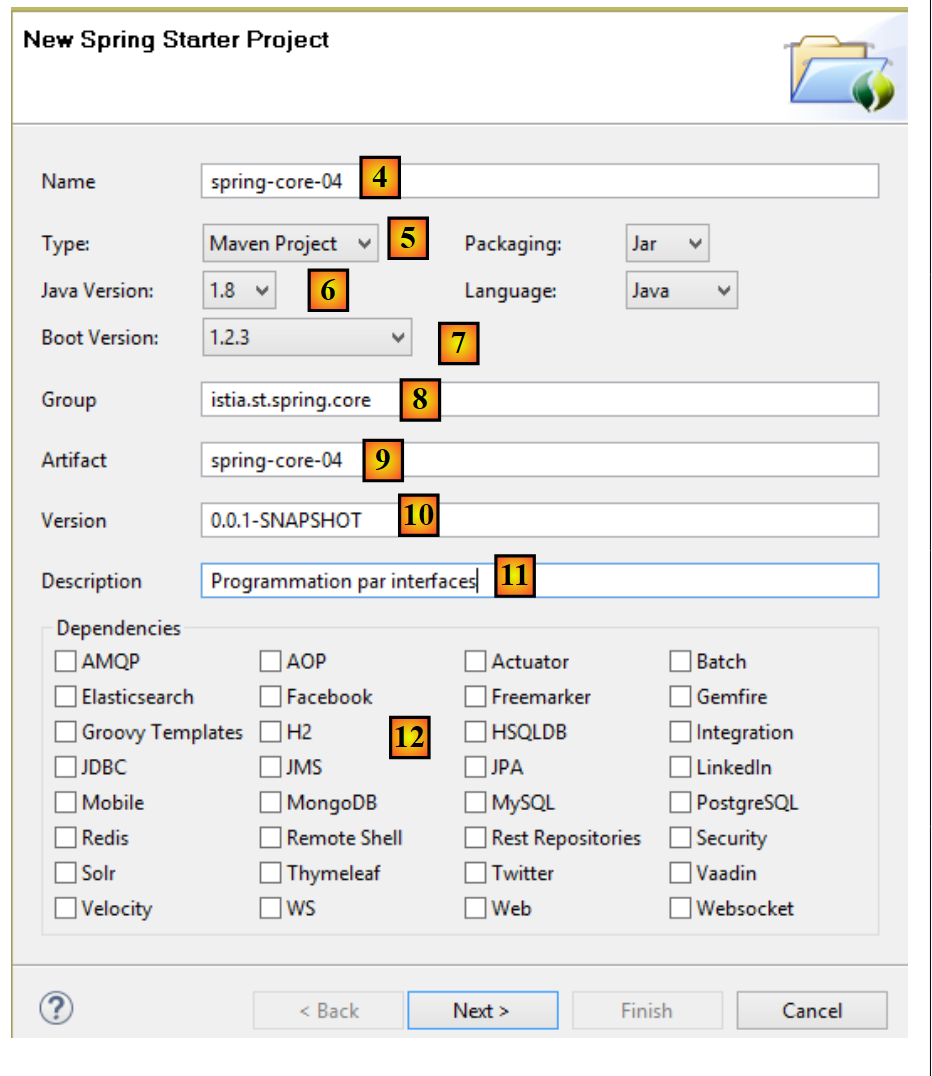Open the Boot Version combo box
Image resolution: width=932 pixels, height=1076 pixels.
[306, 338]
